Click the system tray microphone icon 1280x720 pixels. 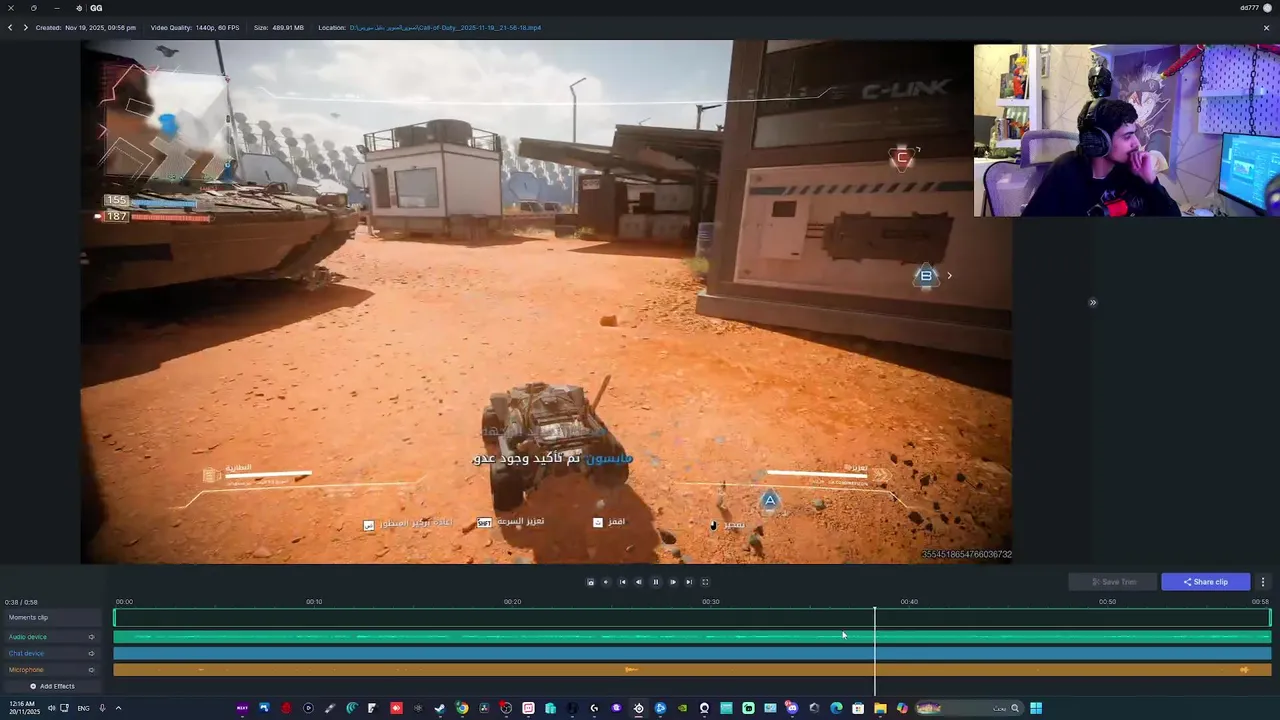pos(101,708)
